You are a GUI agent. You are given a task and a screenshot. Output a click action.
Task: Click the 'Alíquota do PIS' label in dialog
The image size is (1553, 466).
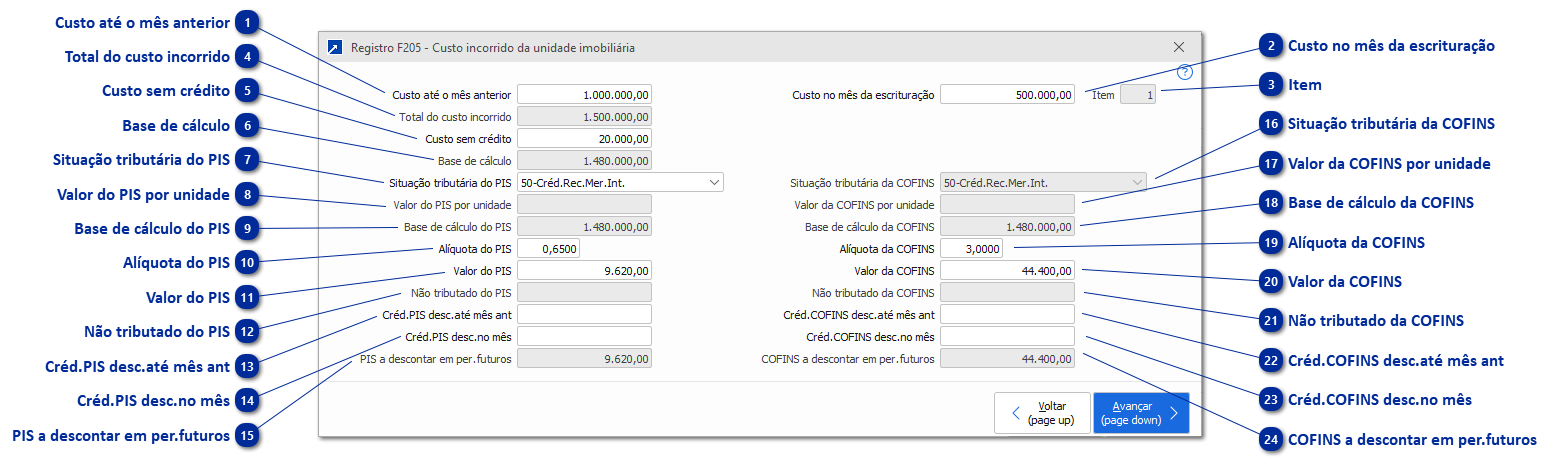pos(475,248)
